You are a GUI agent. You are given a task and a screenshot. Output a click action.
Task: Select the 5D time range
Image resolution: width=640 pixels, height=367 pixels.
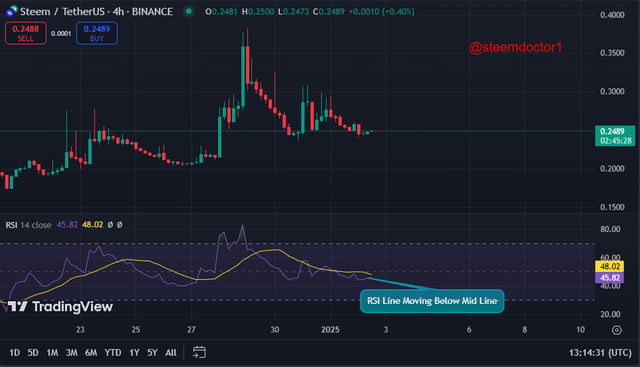click(33, 352)
